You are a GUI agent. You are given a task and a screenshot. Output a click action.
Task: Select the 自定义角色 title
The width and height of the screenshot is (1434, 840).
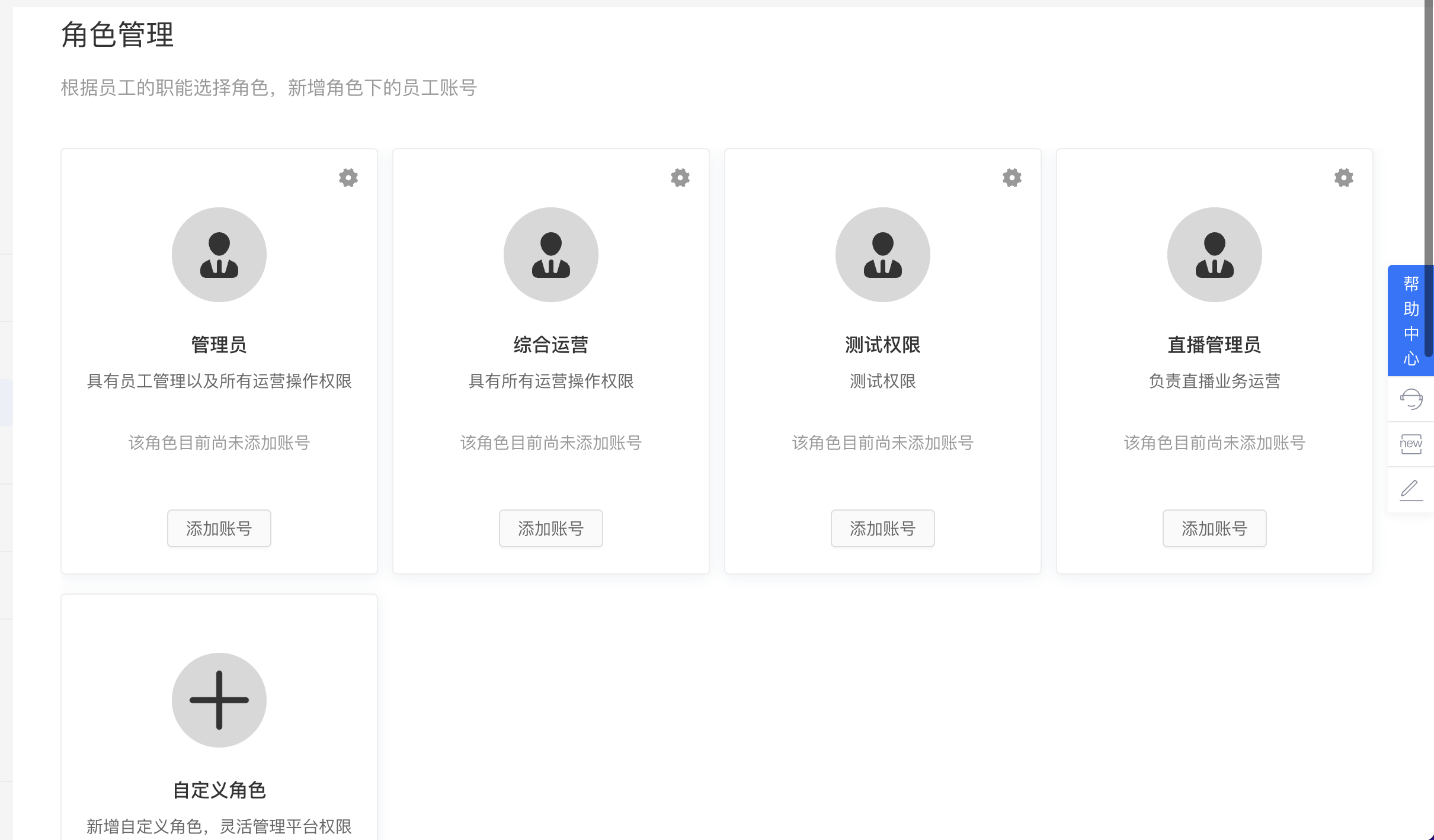(x=219, y=790)
